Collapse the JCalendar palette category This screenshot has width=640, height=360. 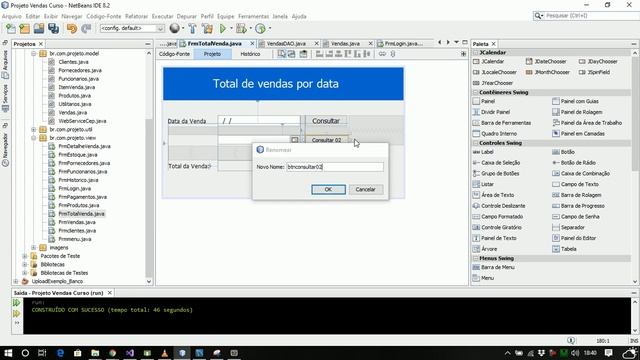476,52
